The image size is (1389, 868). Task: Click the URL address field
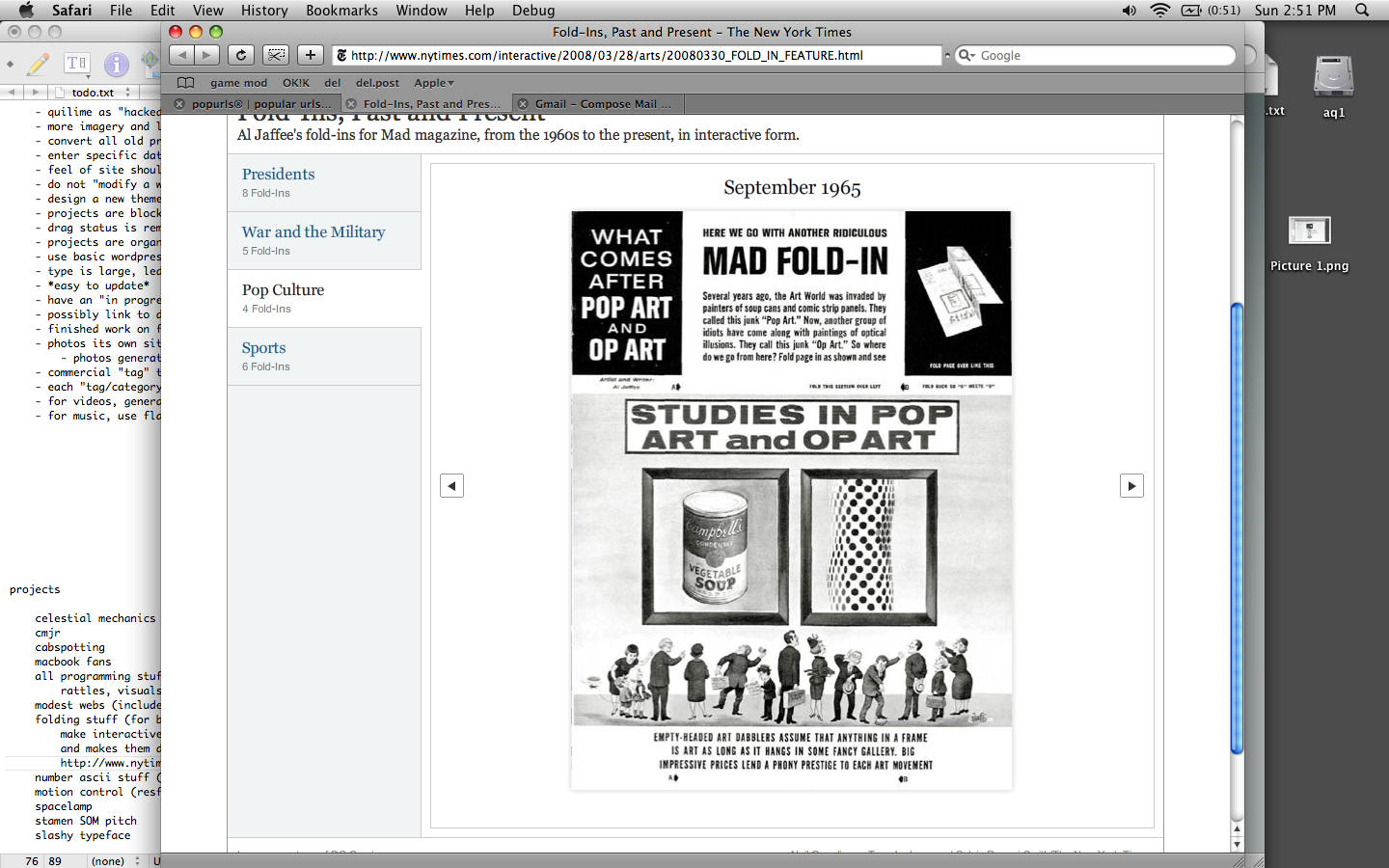(637, 55)
